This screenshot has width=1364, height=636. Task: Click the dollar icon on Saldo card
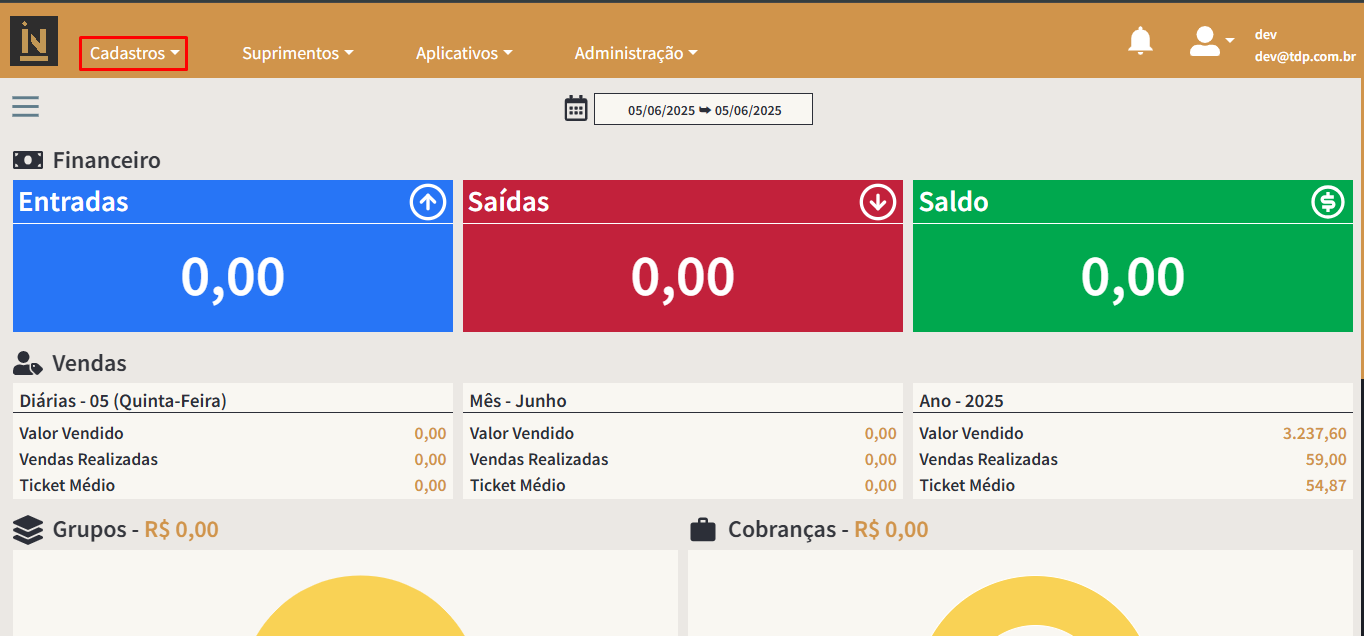[x=1328, y=203]
